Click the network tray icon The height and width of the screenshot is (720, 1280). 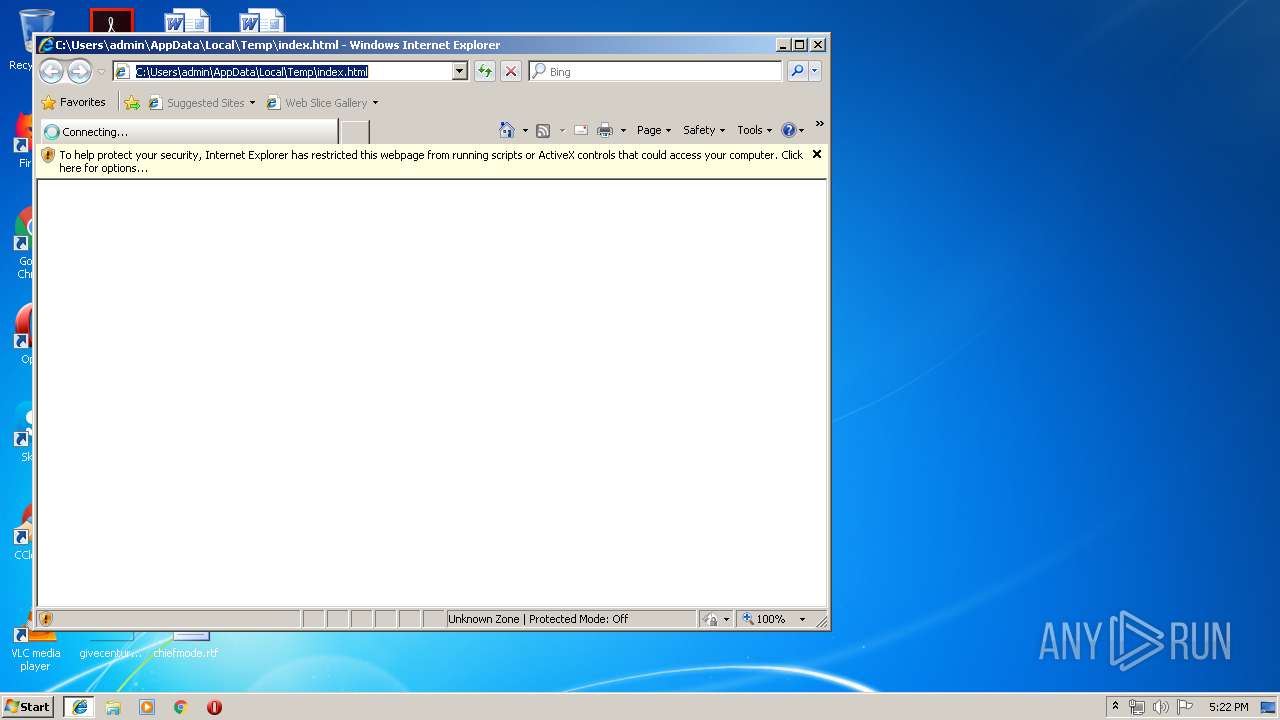point(1137,707)
